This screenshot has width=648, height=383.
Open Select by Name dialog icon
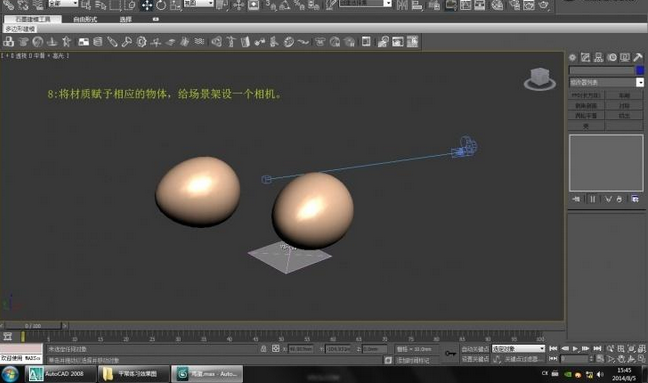pyautogui.click(x=100, y=5)
